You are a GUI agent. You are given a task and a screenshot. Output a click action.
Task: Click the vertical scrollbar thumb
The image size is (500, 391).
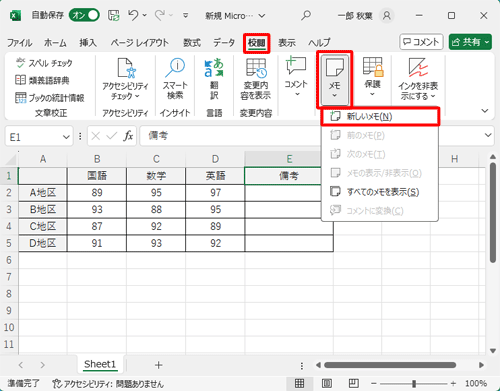tap(493, 213)
